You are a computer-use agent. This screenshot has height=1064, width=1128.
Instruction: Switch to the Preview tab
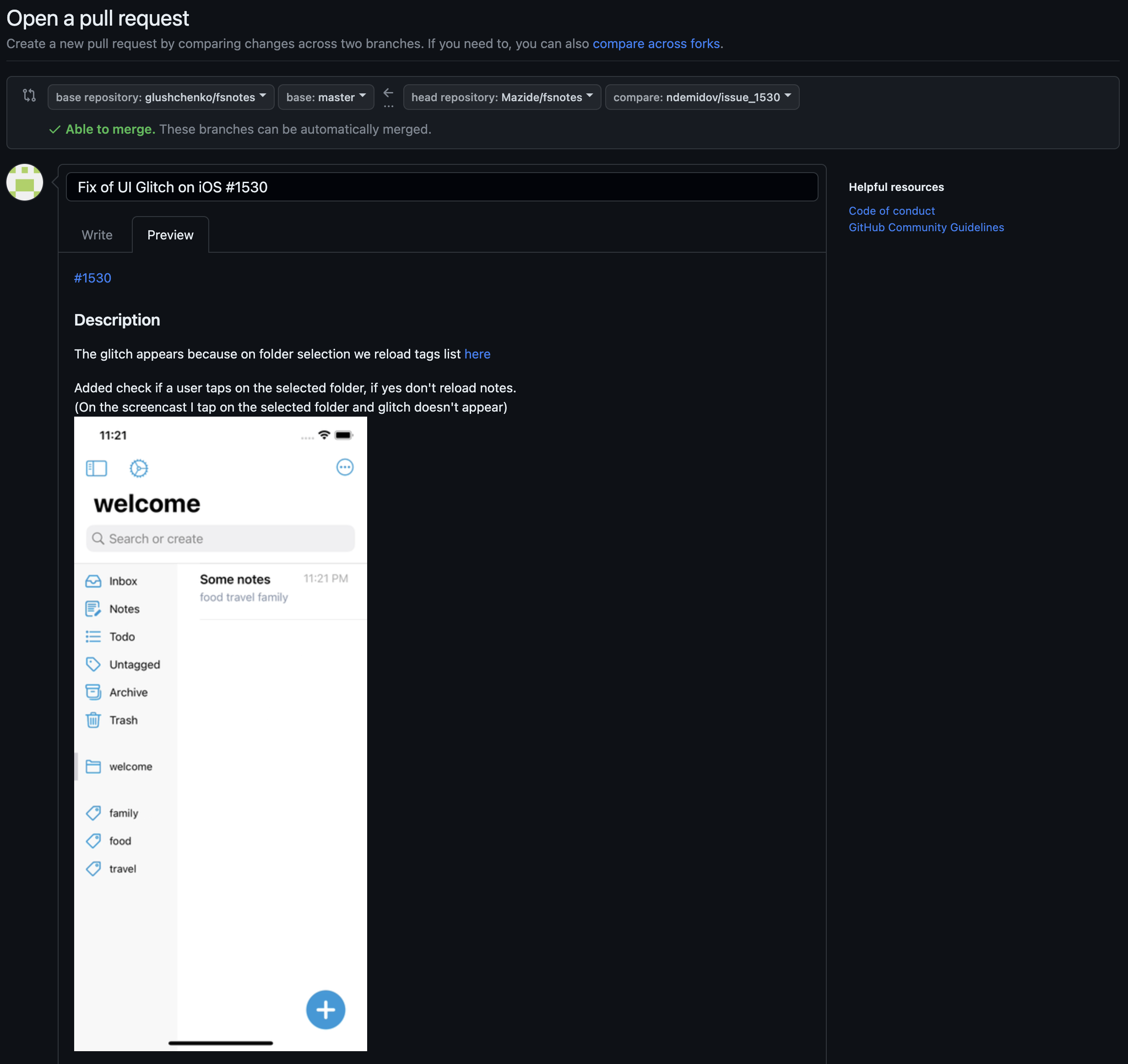tap(170, 234)
